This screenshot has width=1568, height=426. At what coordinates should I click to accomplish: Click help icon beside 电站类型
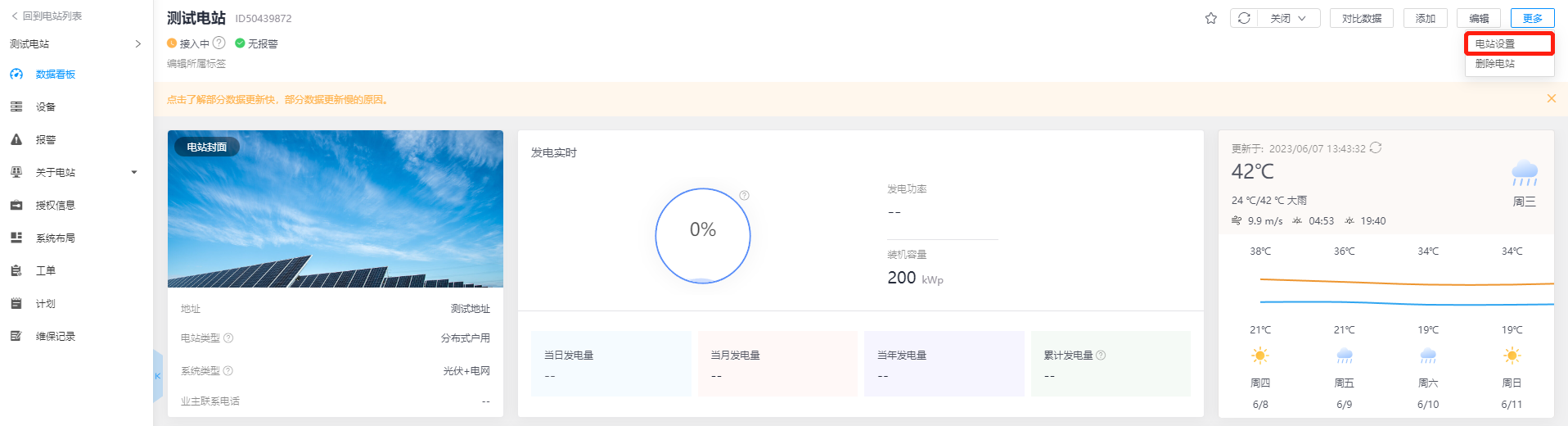[228, 338]
